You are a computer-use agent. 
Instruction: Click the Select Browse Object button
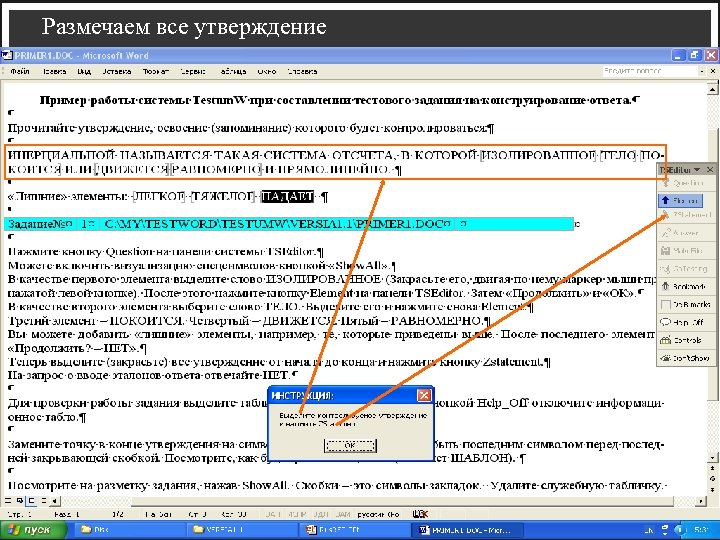[x=712, y=478]
